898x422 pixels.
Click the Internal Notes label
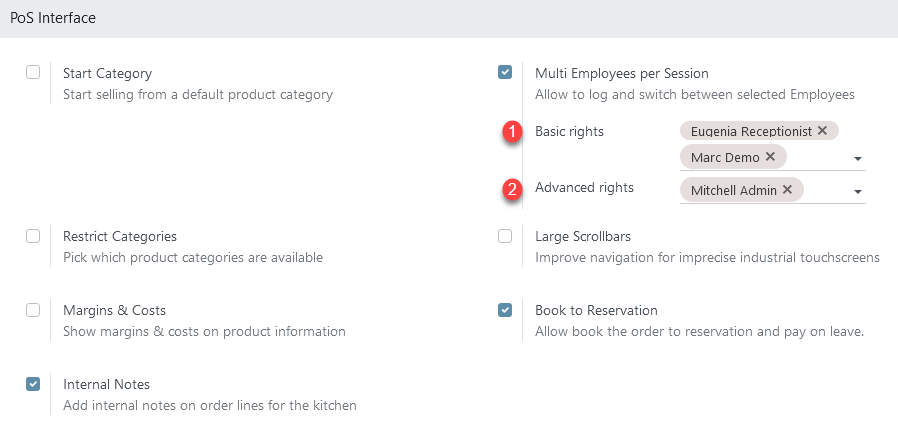point(107,384)
